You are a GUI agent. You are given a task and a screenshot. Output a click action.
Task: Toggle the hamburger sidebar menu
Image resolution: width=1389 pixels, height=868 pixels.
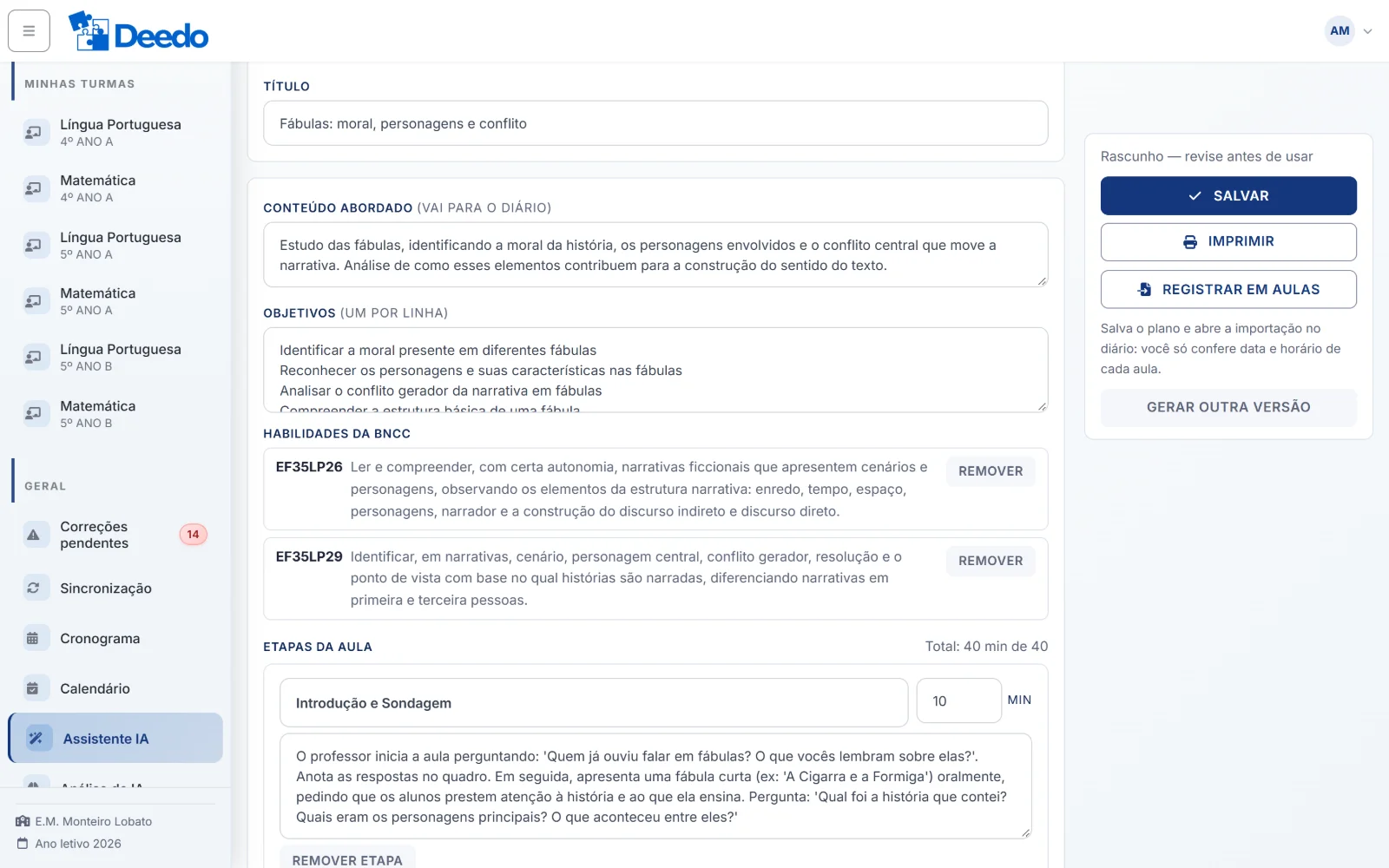coord(29,31)
